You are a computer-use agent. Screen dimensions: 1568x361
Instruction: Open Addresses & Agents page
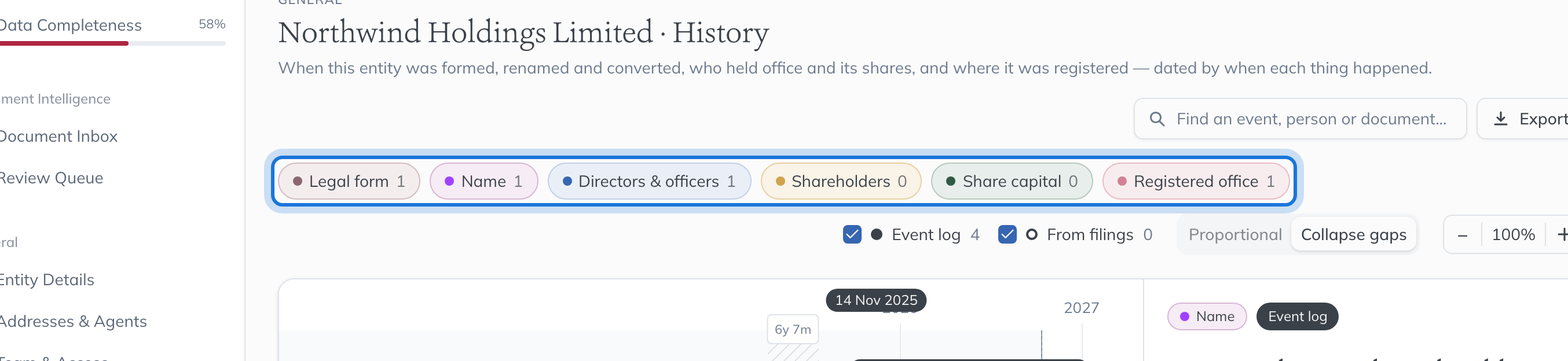(x=73, y=321)
